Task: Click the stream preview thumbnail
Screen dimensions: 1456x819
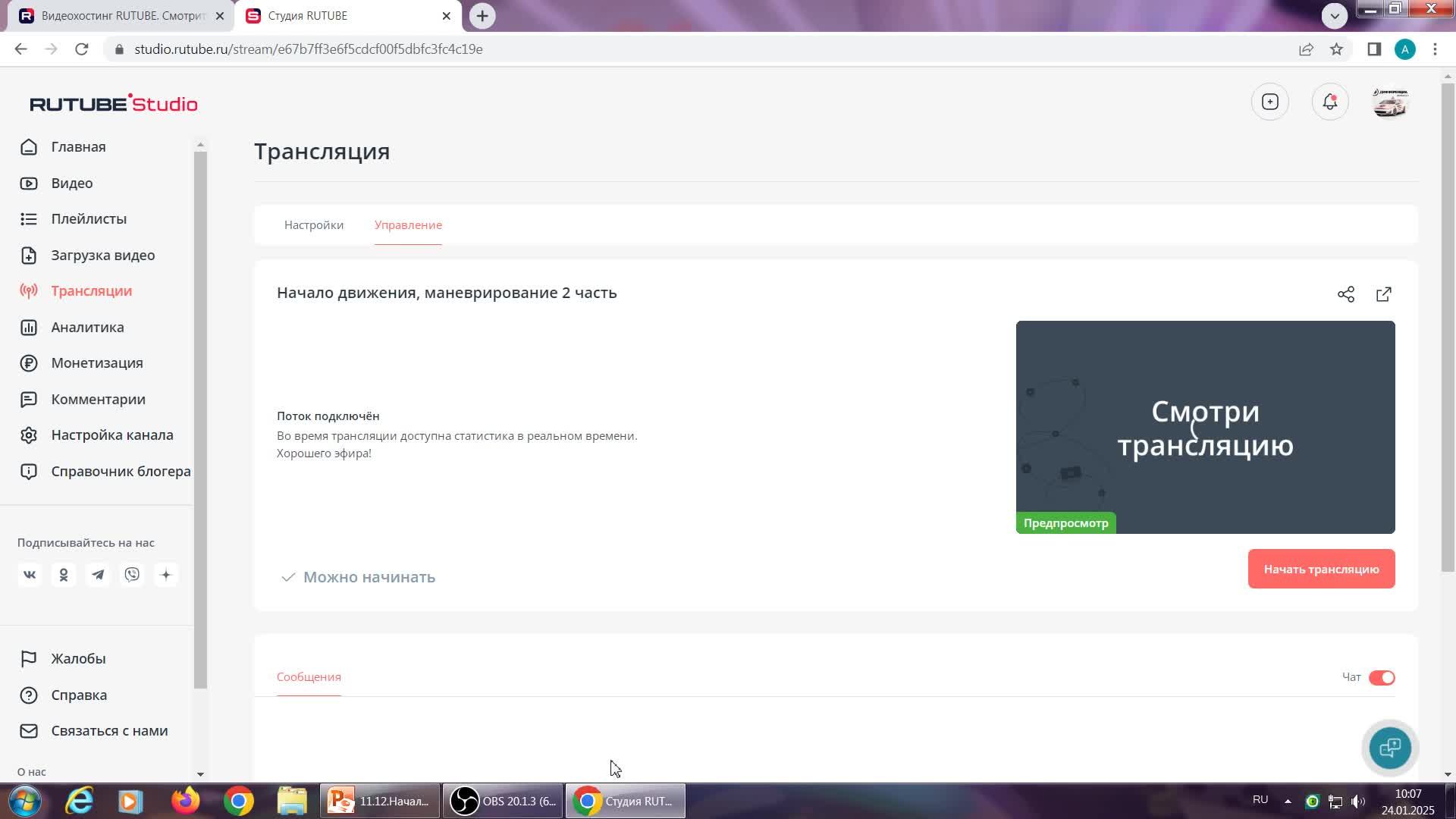Action: point(1205,427)
